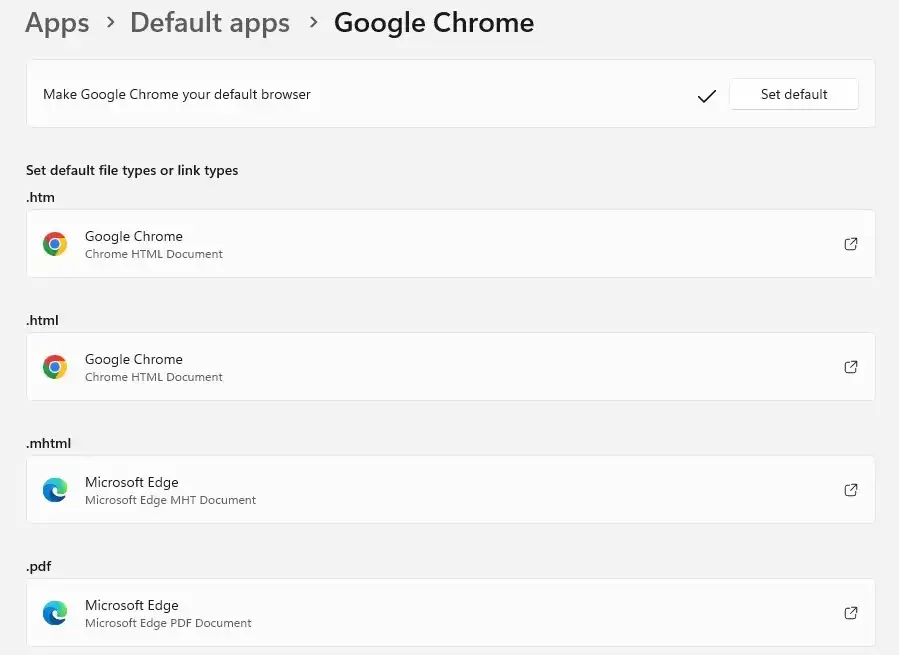Click the checkmark beside Set default
This screenshot has height=655, width=899.
click(707, 96)
